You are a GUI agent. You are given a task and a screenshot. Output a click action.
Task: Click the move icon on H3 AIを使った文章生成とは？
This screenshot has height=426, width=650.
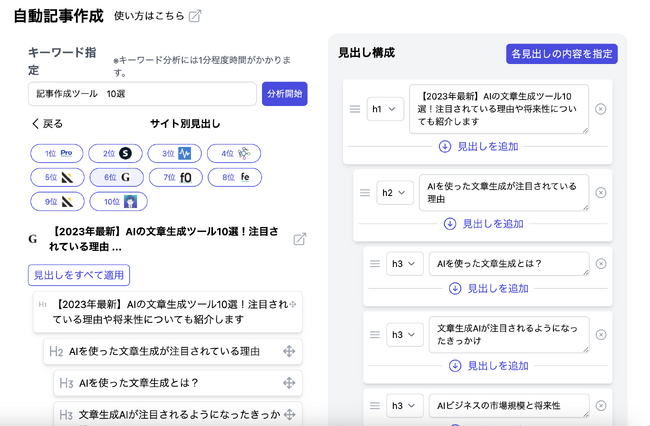(288, 382)
